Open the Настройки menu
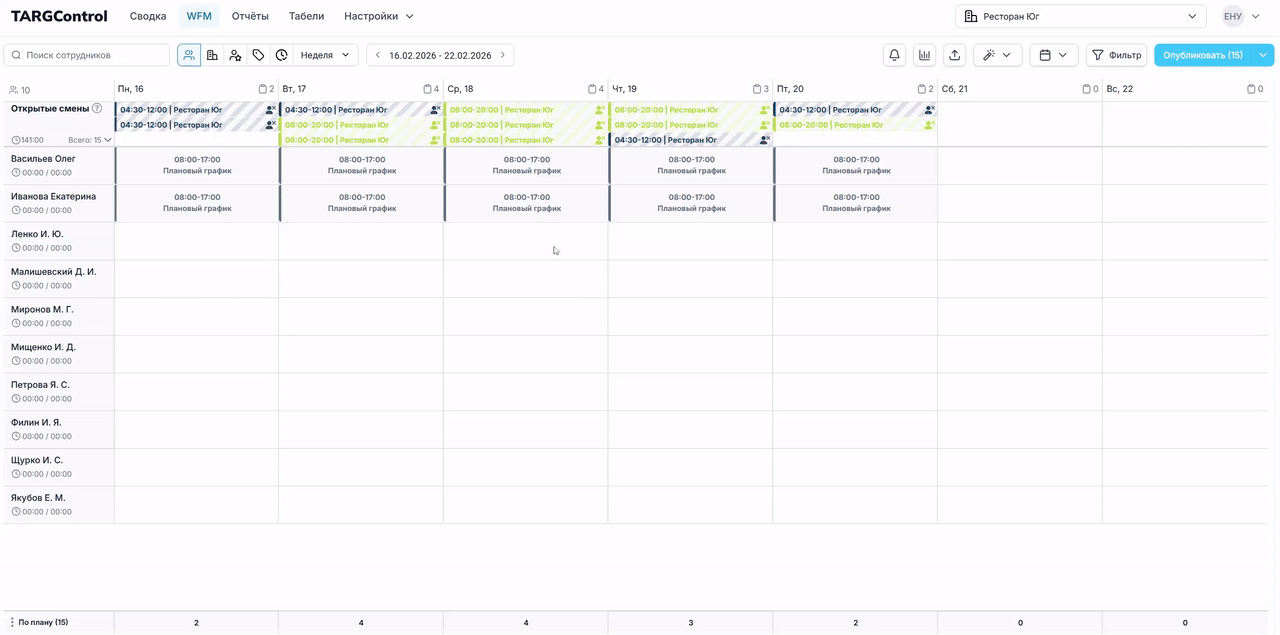 (378, 16)
